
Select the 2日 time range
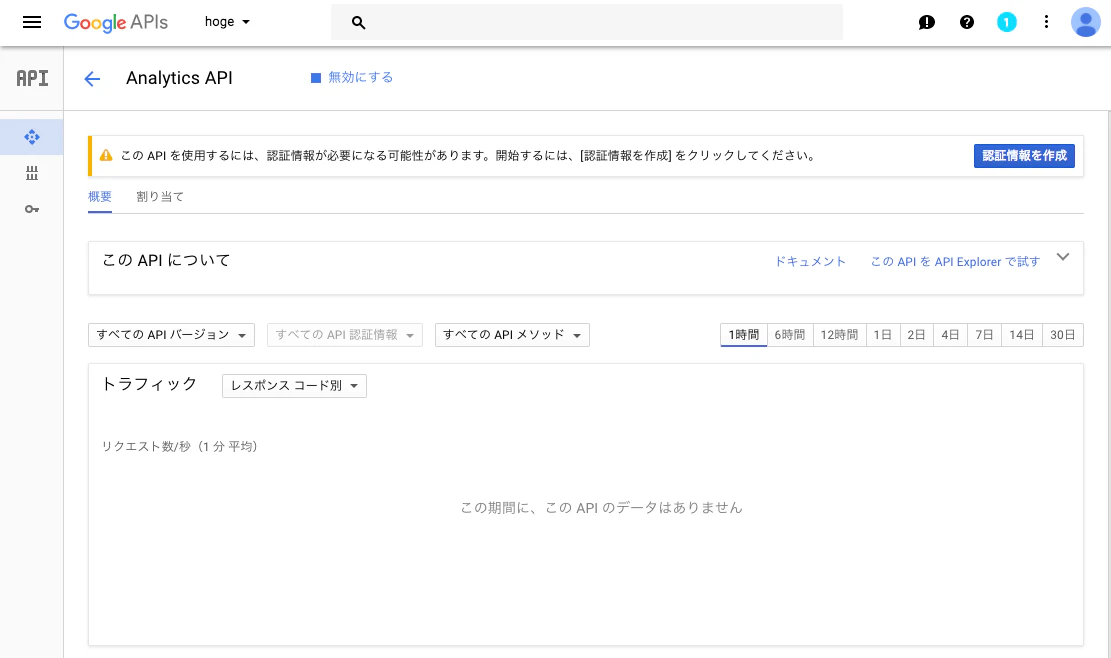916,335
